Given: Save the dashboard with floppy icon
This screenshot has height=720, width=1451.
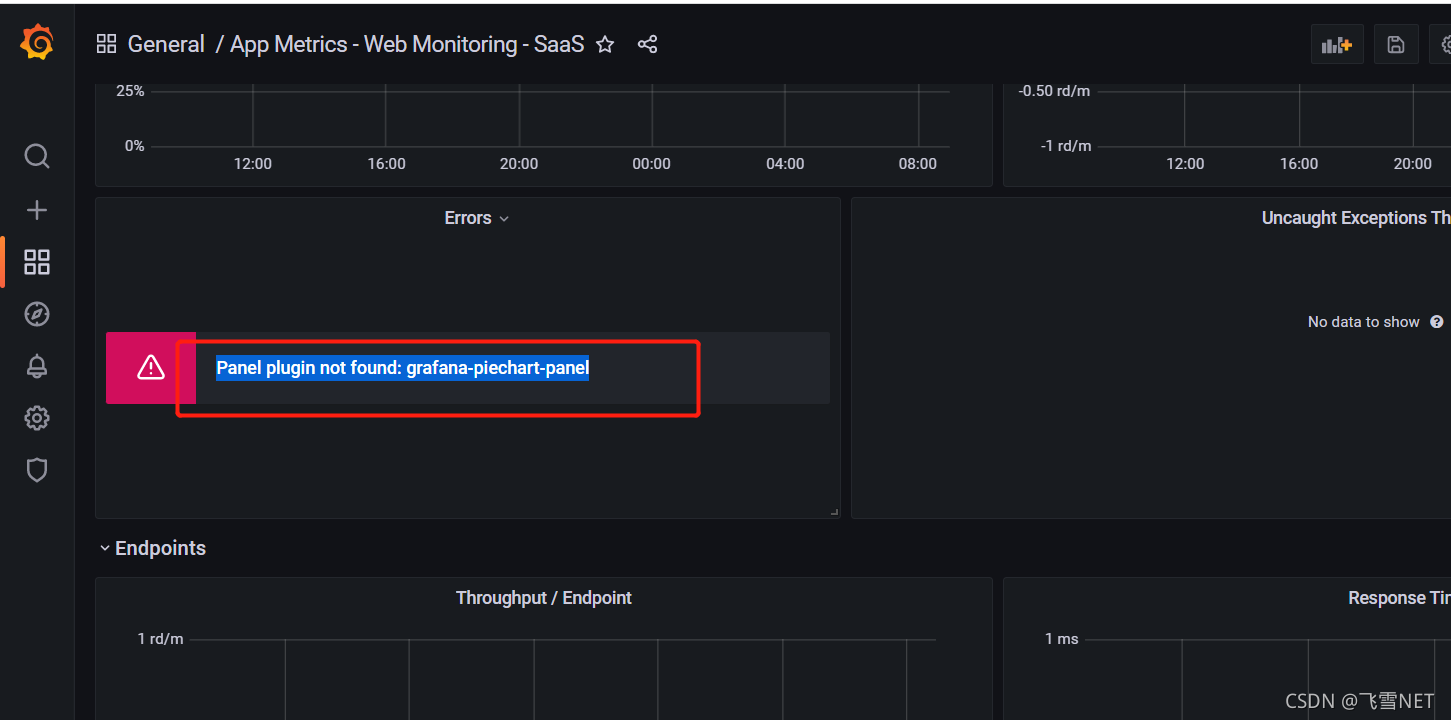Looking at the screenshot, I should [x=1396, y=44].
